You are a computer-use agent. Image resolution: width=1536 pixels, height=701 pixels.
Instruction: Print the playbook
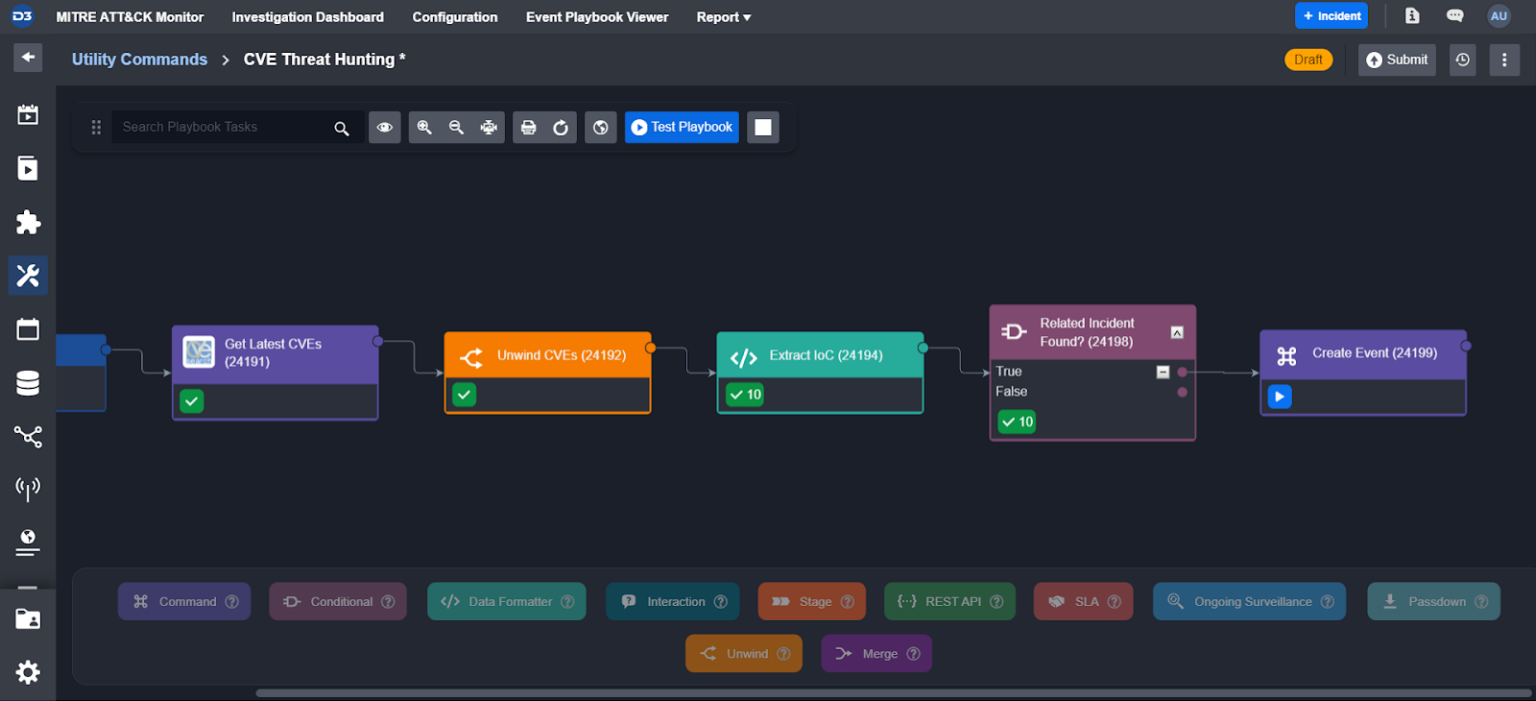(x=529, y=127)
